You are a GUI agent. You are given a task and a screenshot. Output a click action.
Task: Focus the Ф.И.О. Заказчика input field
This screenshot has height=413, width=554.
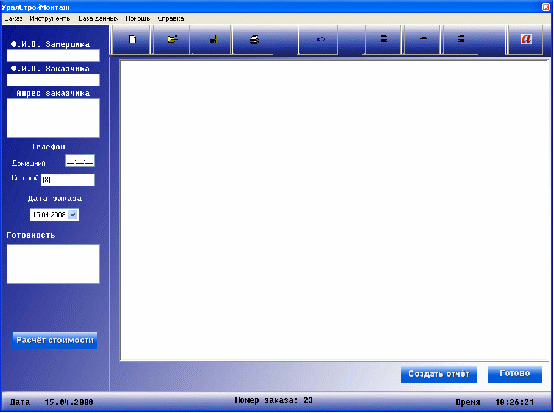click(53, 80)
